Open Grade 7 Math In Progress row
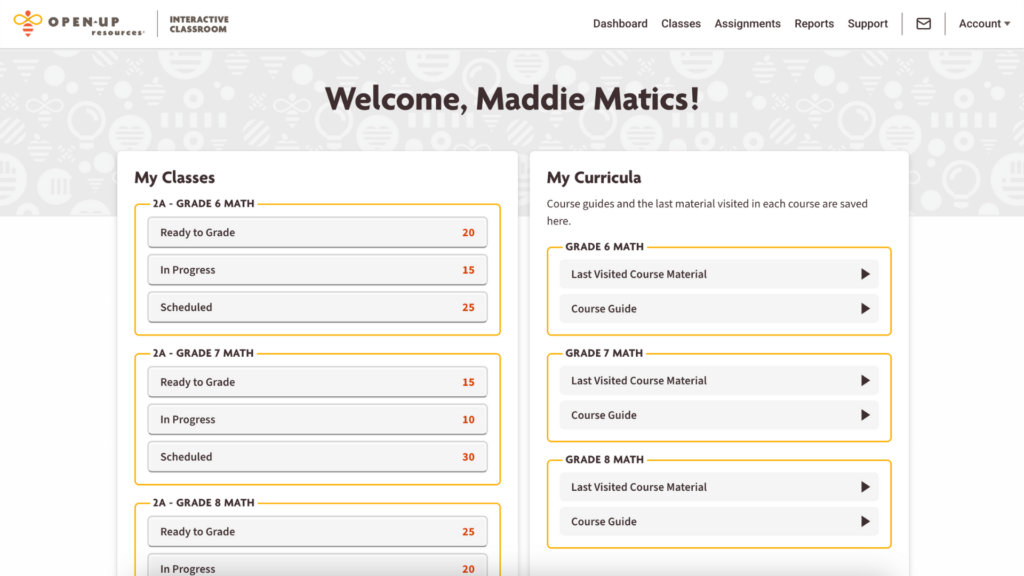Image resolution: width=1024 pixels, height=576 pixels. [x=317, y=419]
